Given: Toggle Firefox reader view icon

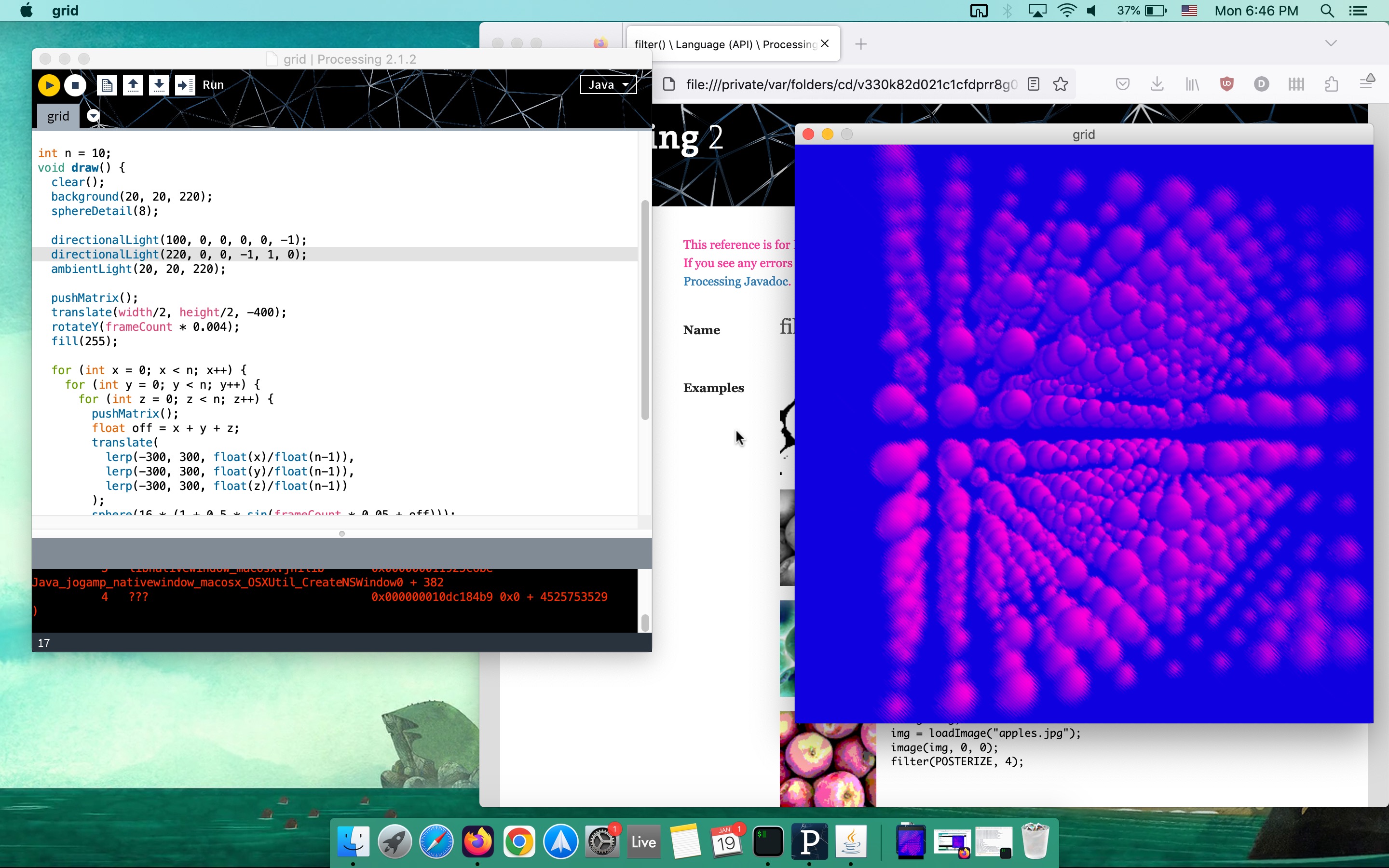Looking at the screenshot, I should coord(1033,84).
